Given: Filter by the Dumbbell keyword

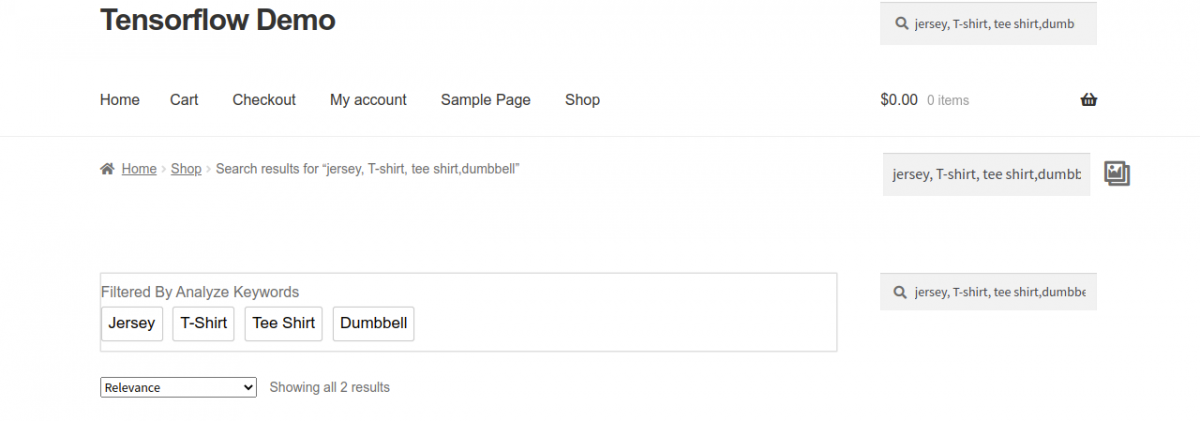Looking at the screenshot, I should pyautogui.click(x=373, y=323).
